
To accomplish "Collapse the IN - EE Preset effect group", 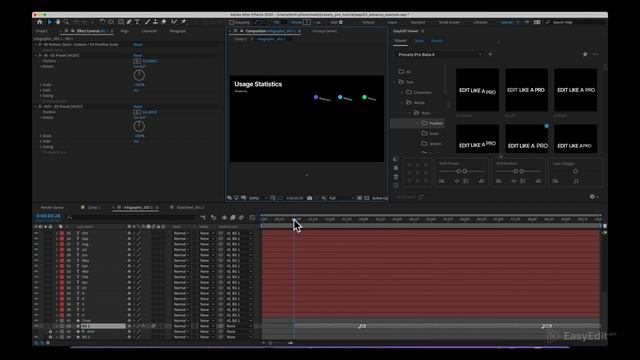I will [36, 55].
